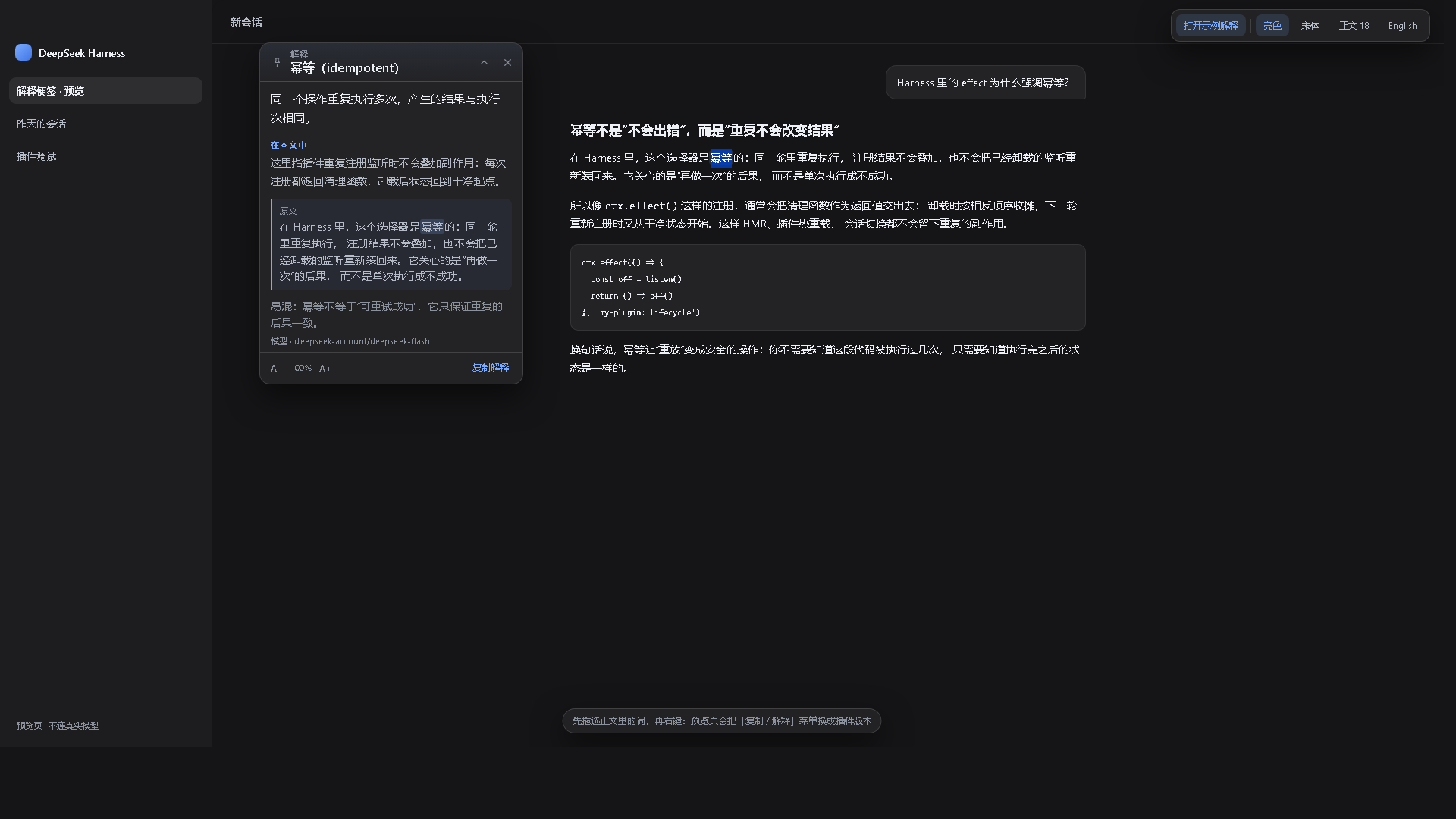
Task: Click the 原文 quoted passage in the card
Action: pos(391,245)
